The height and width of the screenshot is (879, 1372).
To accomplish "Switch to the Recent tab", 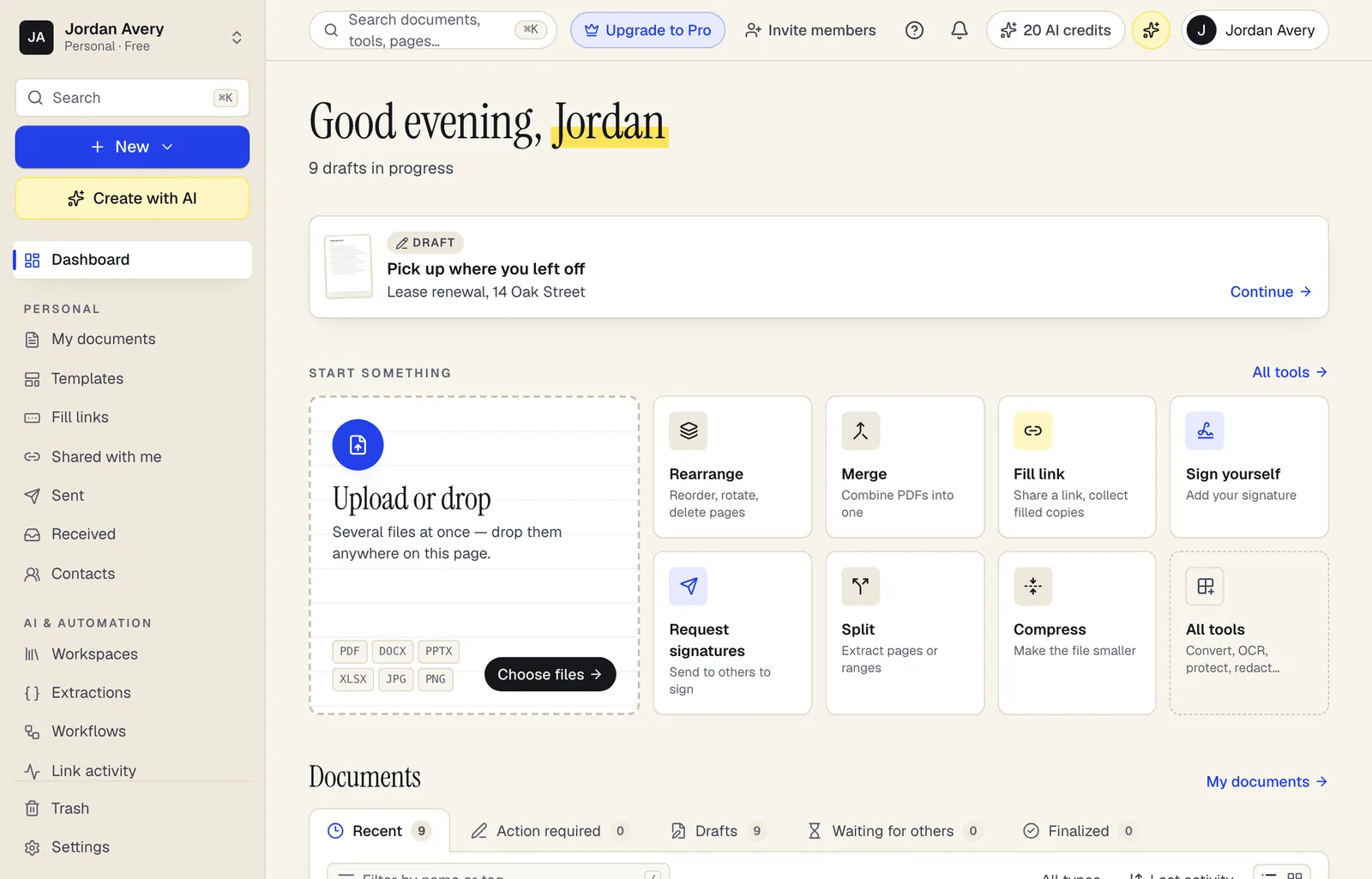I will tap(379, 831).
